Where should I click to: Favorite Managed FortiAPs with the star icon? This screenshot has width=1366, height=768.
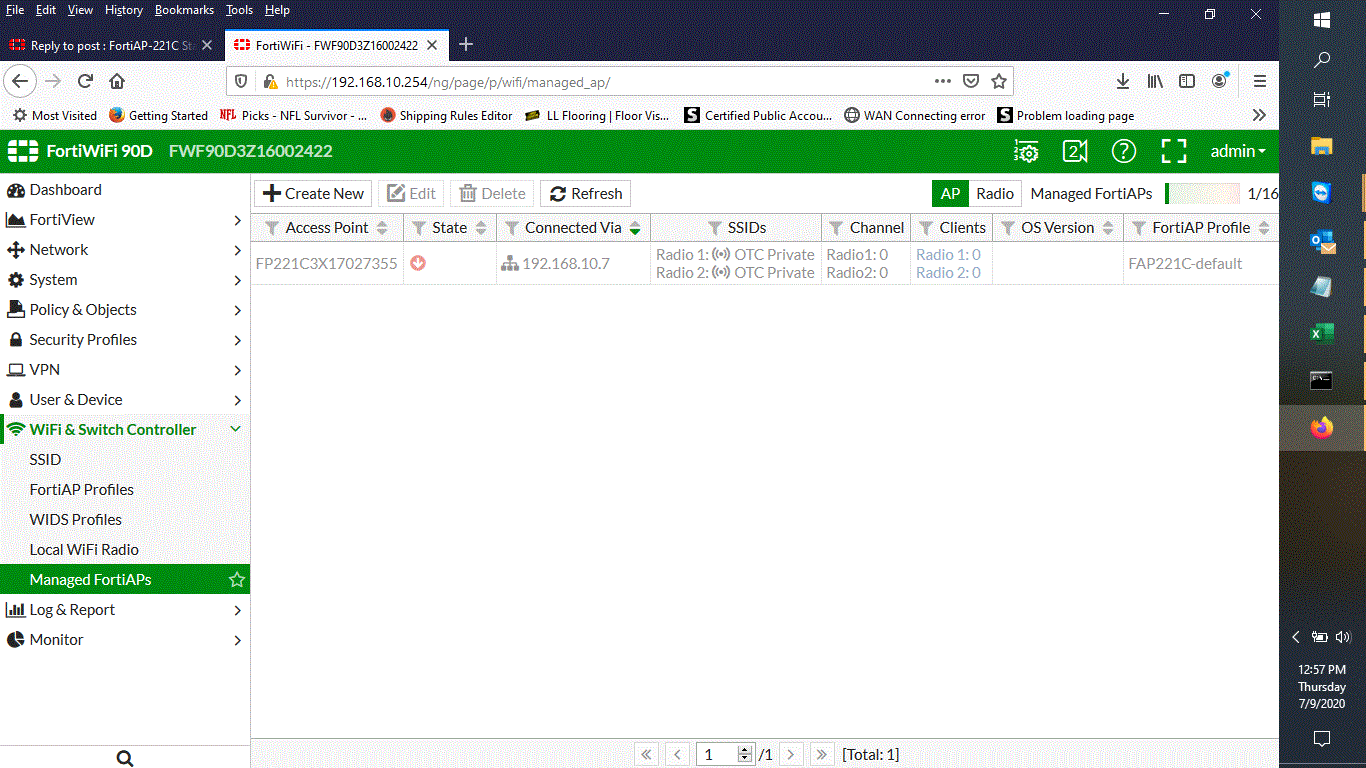pos(237,580)
